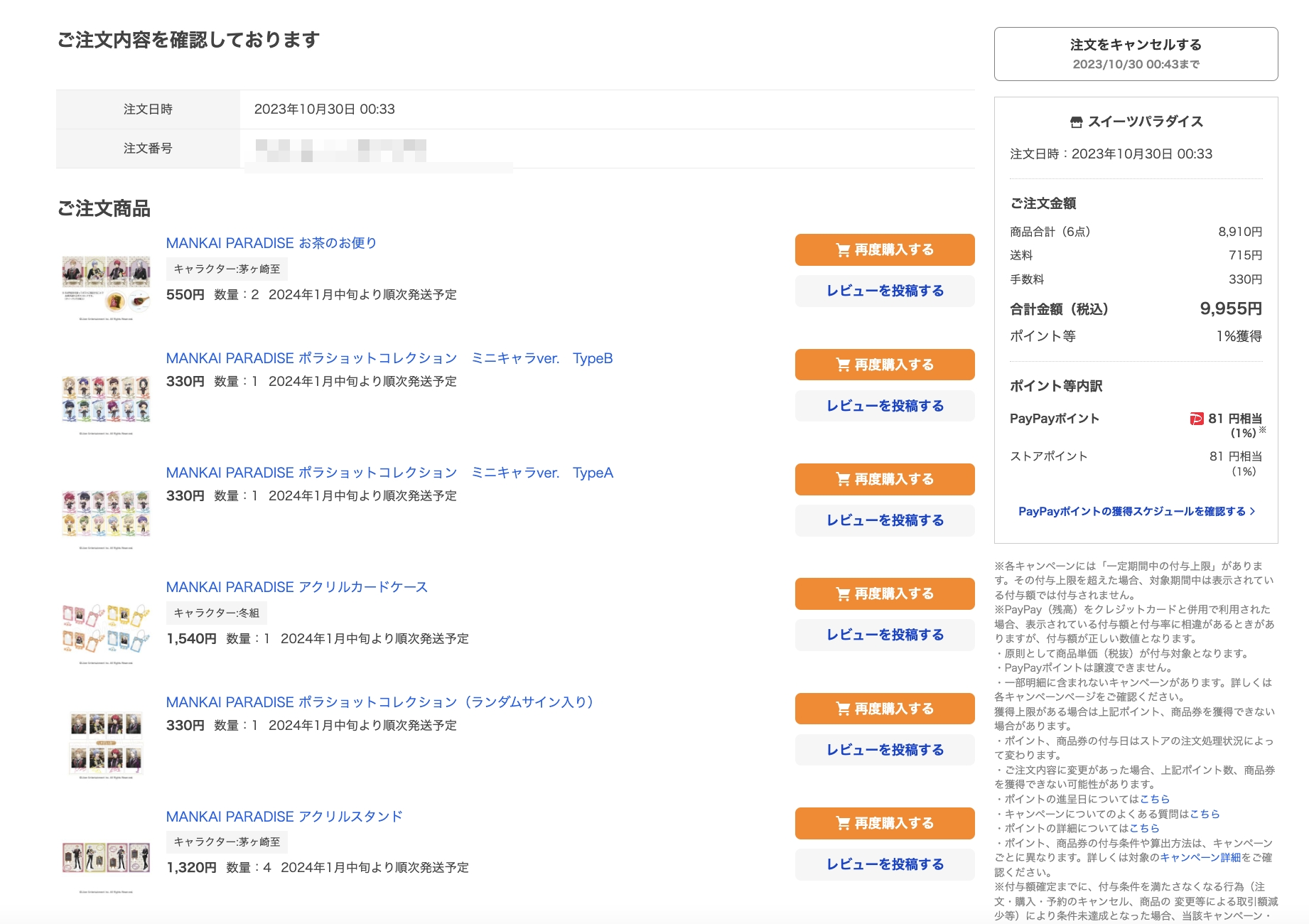1309x924 pixels.
Task: Click 再度購入する for ミニキャラver. TypeA
Action: (x=885, y=479)
